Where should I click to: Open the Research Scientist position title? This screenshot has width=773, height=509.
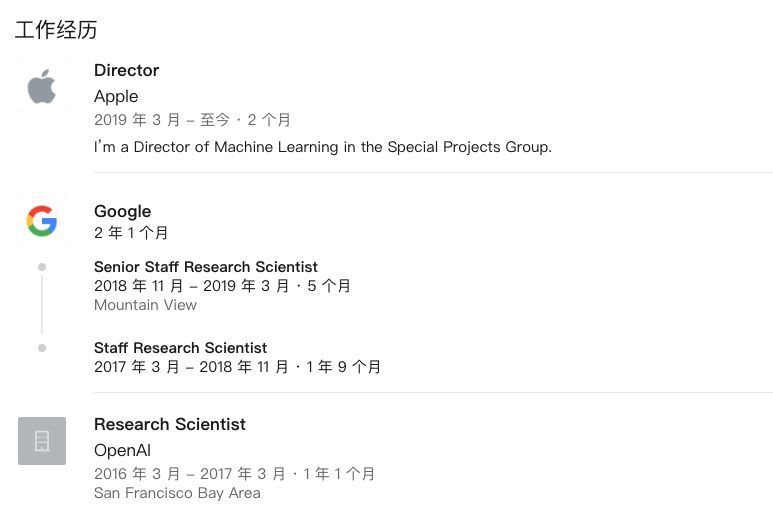click(170, 424)
